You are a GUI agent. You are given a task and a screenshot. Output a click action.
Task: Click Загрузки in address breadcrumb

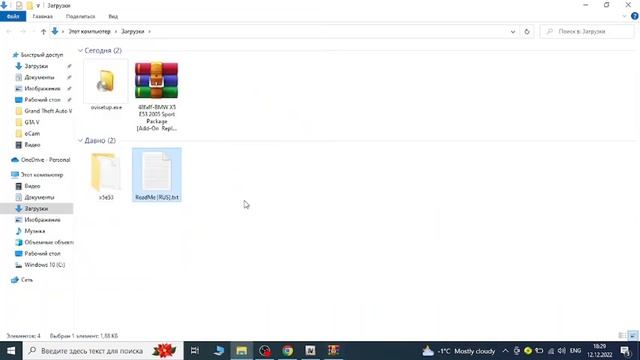click(x=133, y=31)
